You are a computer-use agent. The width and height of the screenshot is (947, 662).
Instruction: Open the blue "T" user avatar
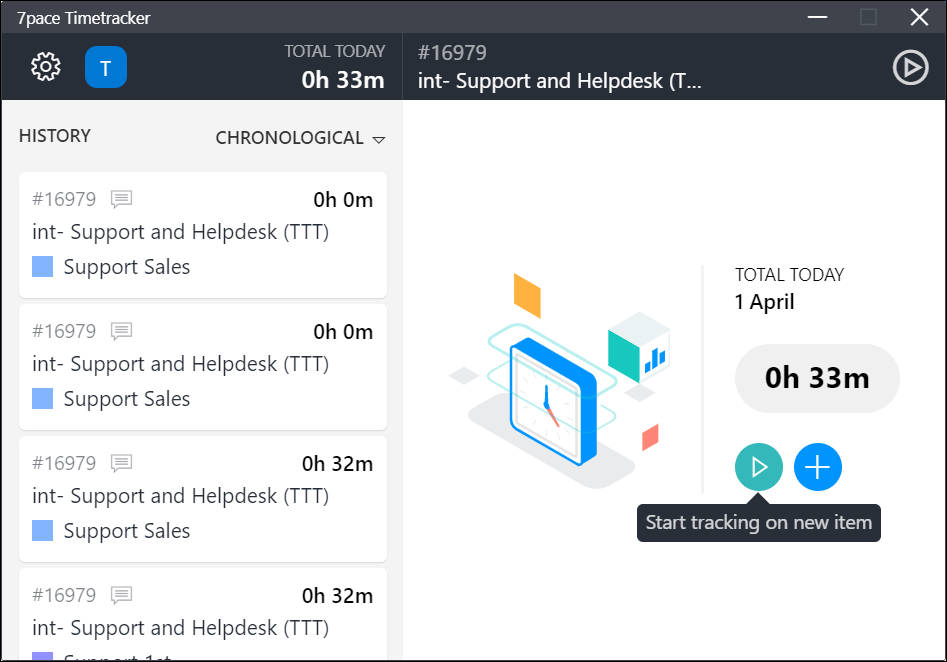coord(106,67)
